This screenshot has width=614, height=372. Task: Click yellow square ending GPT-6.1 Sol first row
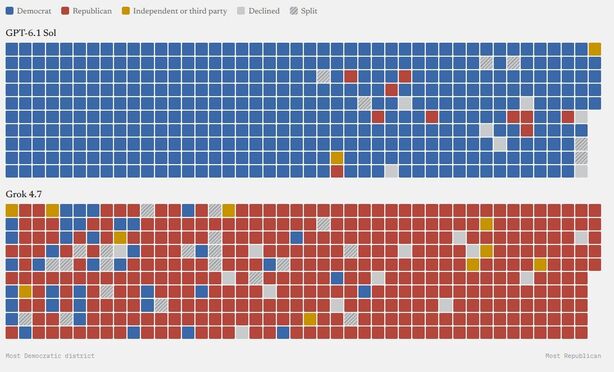[x=595, y=49]
